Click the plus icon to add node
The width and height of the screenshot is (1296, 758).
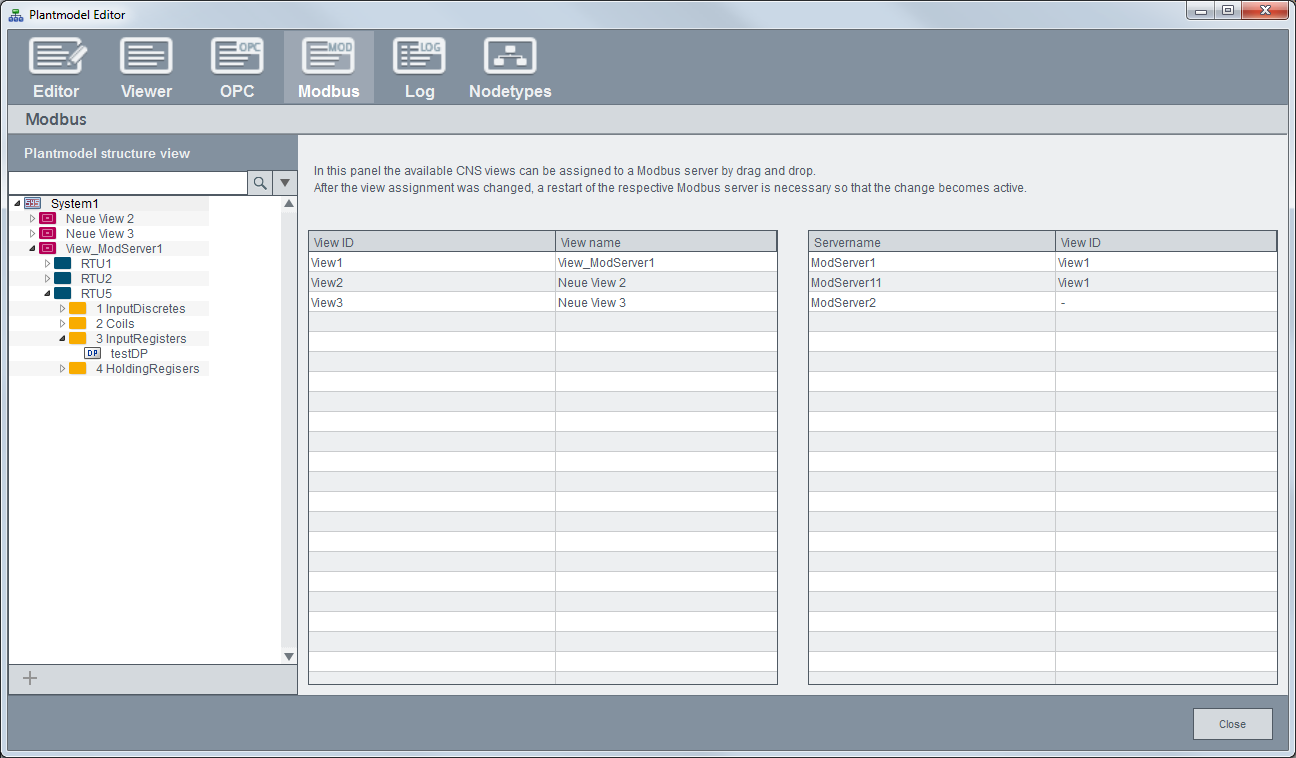point(30,678)
